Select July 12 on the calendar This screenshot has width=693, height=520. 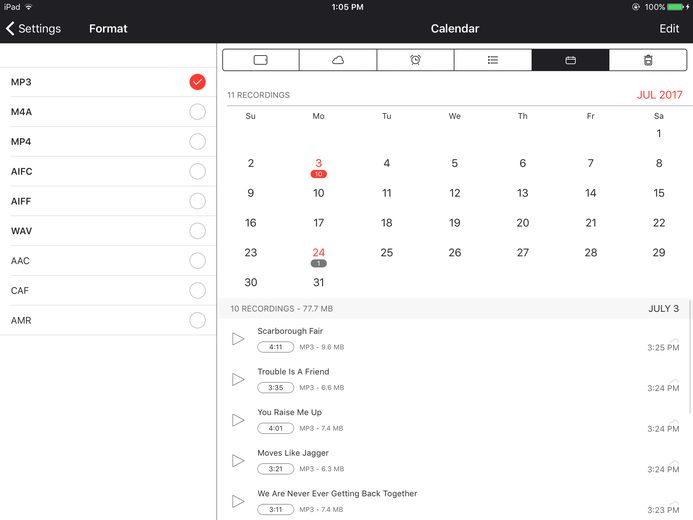pos(454,193)
